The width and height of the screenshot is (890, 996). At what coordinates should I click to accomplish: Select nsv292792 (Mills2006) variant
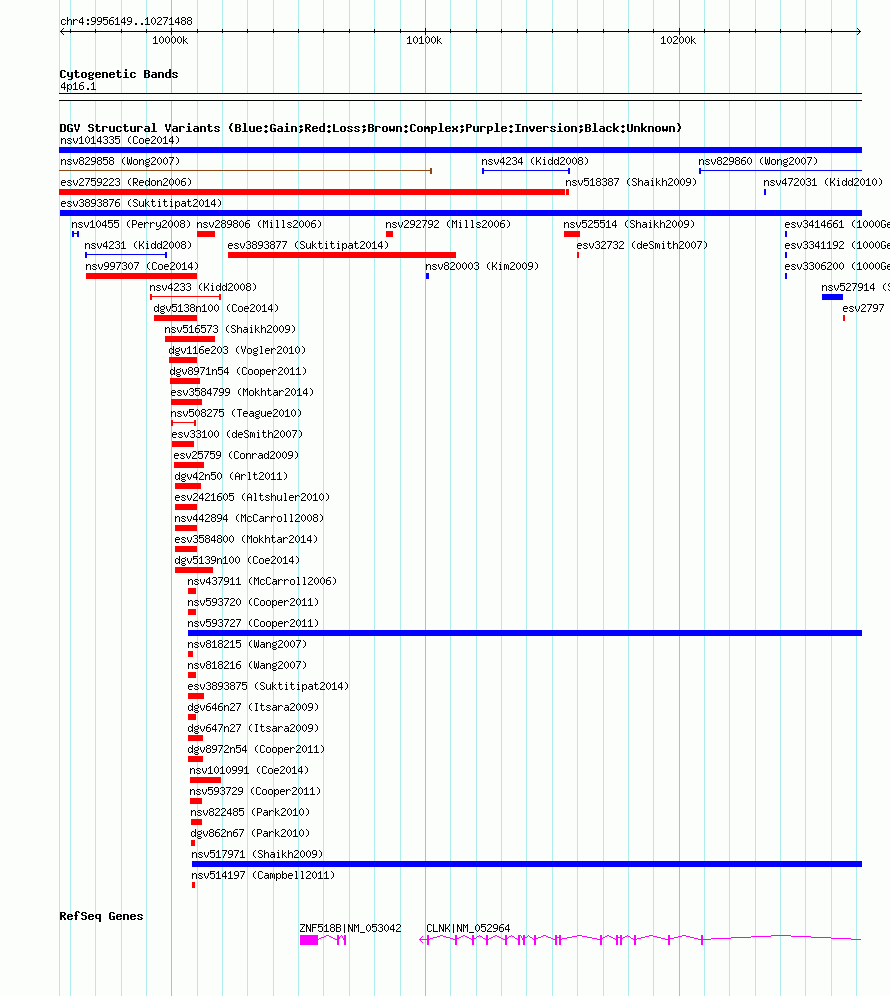pos(389,234)
